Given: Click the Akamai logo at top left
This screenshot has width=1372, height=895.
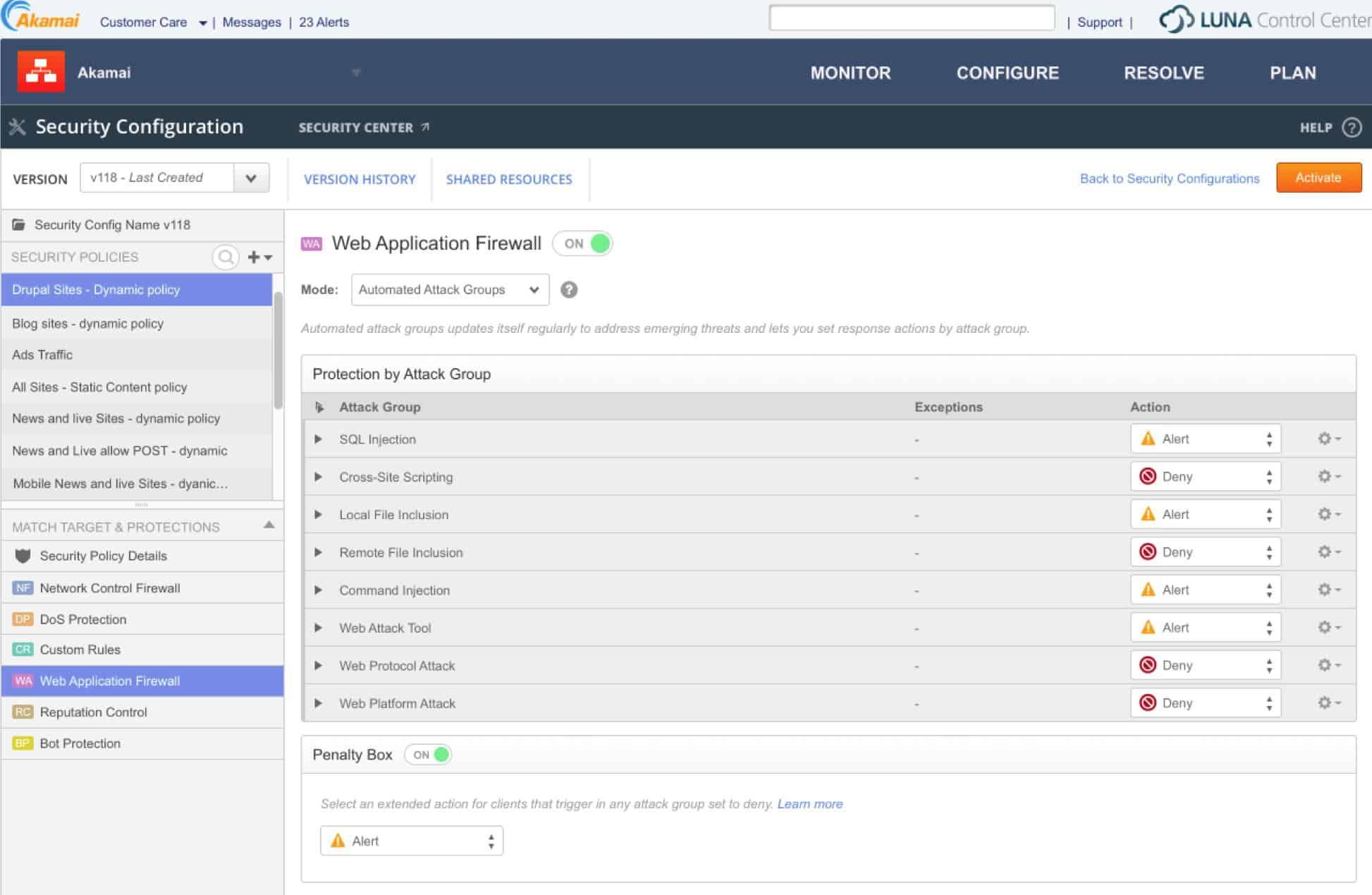Looking at the screenshot, I should 41,17.
